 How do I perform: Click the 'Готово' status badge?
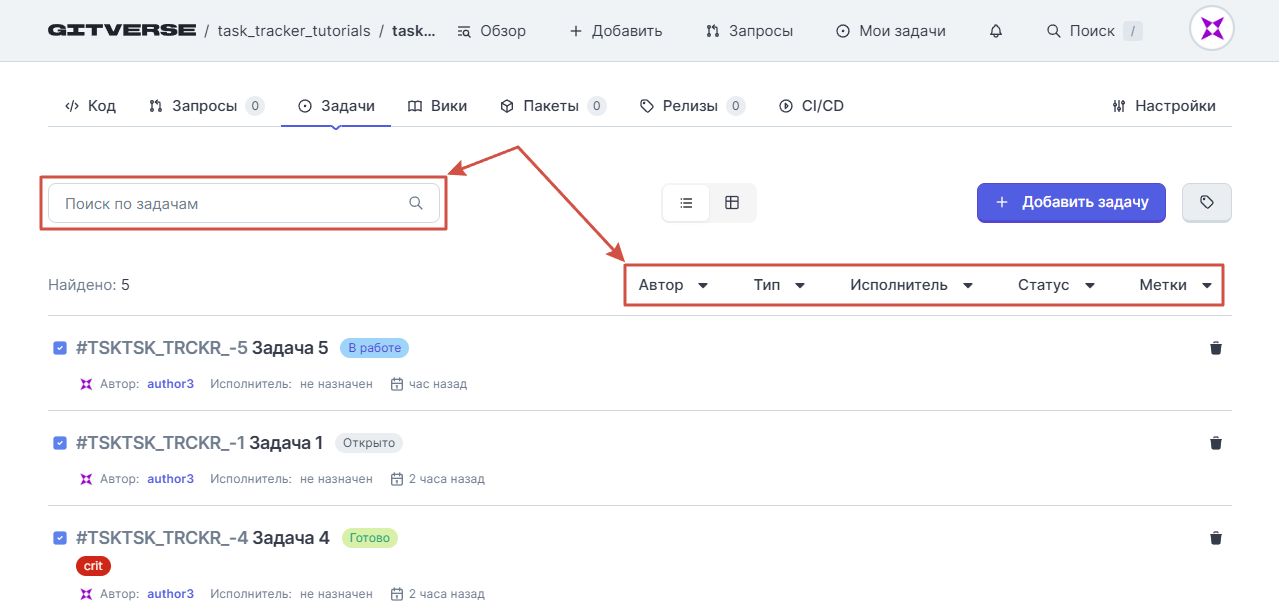coord(370,538)
